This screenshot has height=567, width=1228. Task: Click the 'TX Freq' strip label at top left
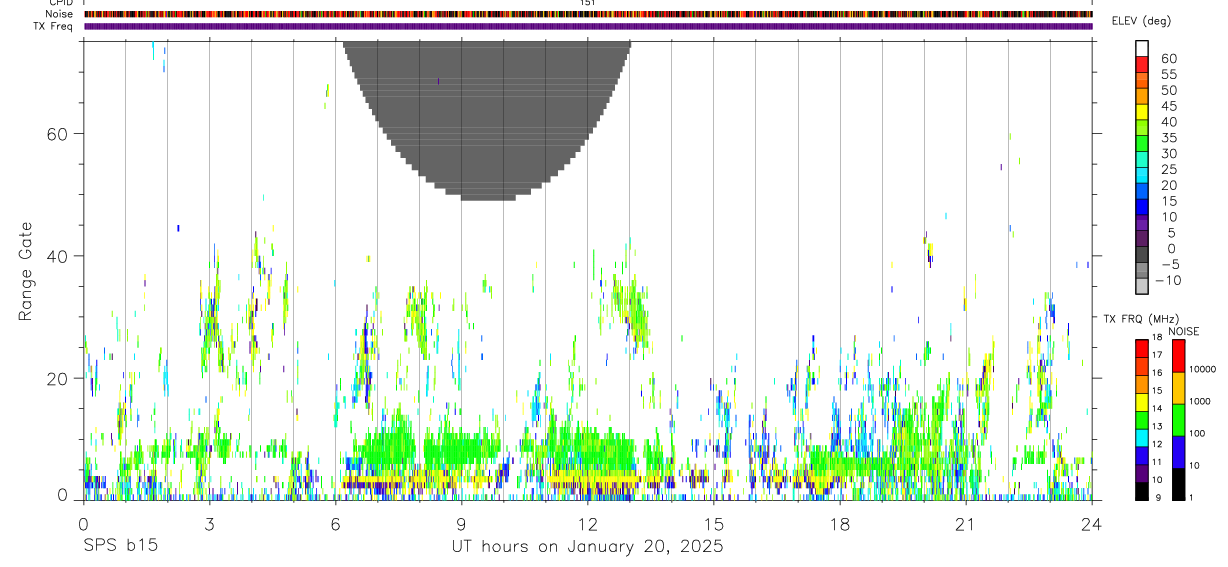tap(54, 26)
